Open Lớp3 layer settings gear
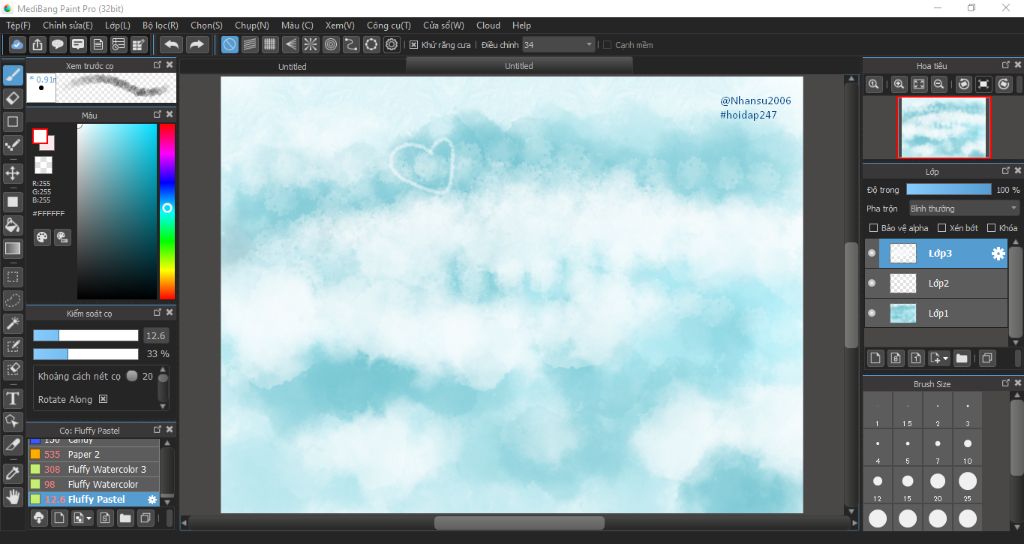Screen dimensions: 1024x544 click(x=998, y=253)
